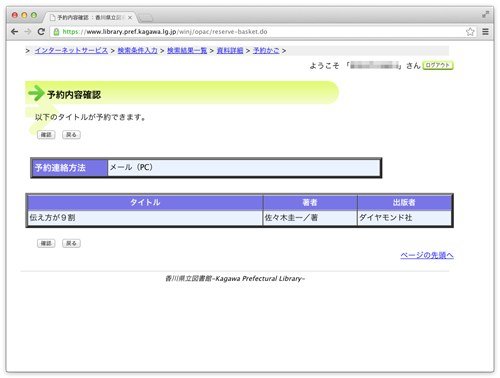The height and width of the screenshot is (378, 500).
Task: Close the 予約内容確認 tab
Action: 130,17
